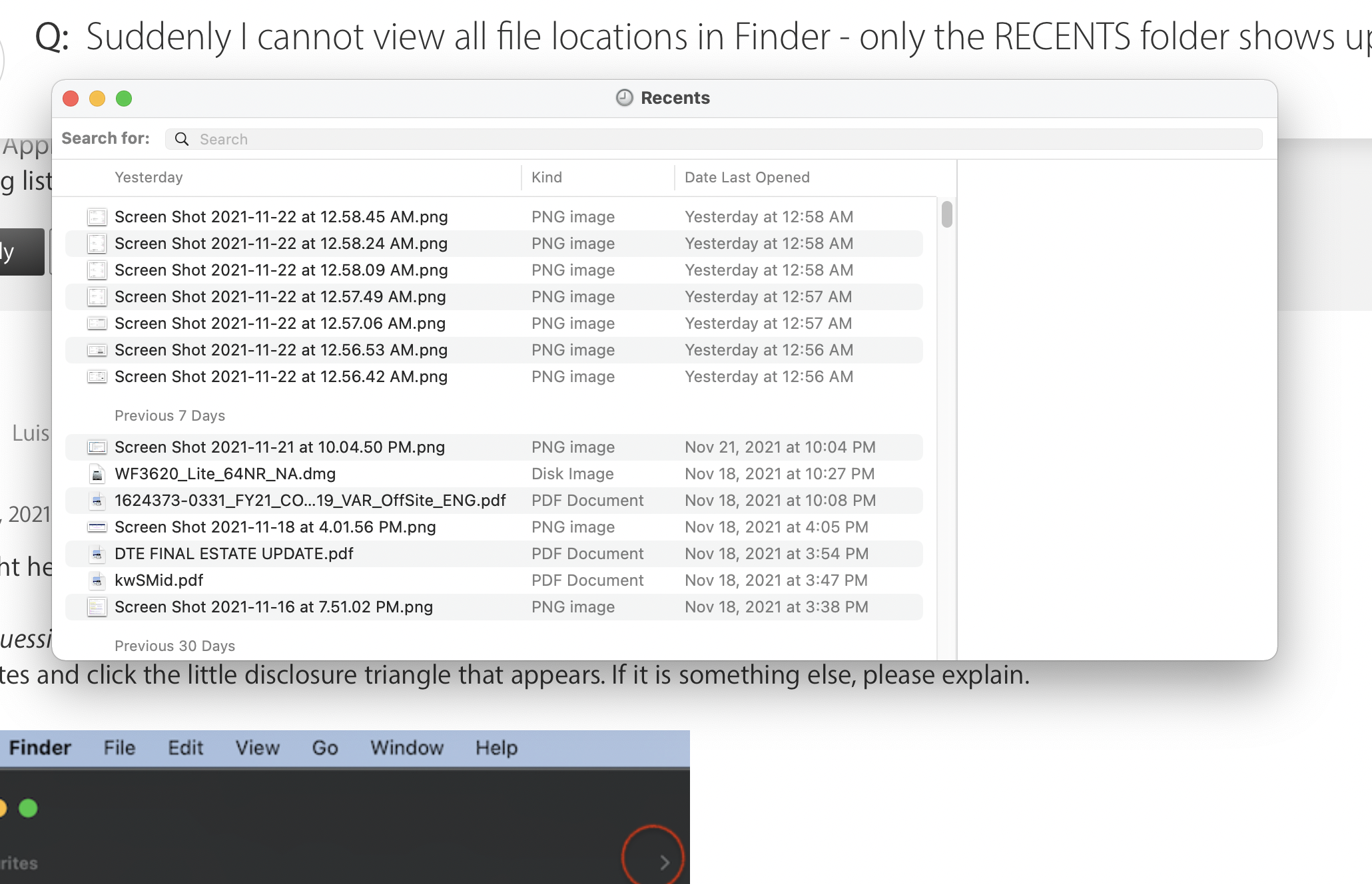Open the View menu
The width and height of the screenshot is (1372, 884).
click(x=257, y=748)
